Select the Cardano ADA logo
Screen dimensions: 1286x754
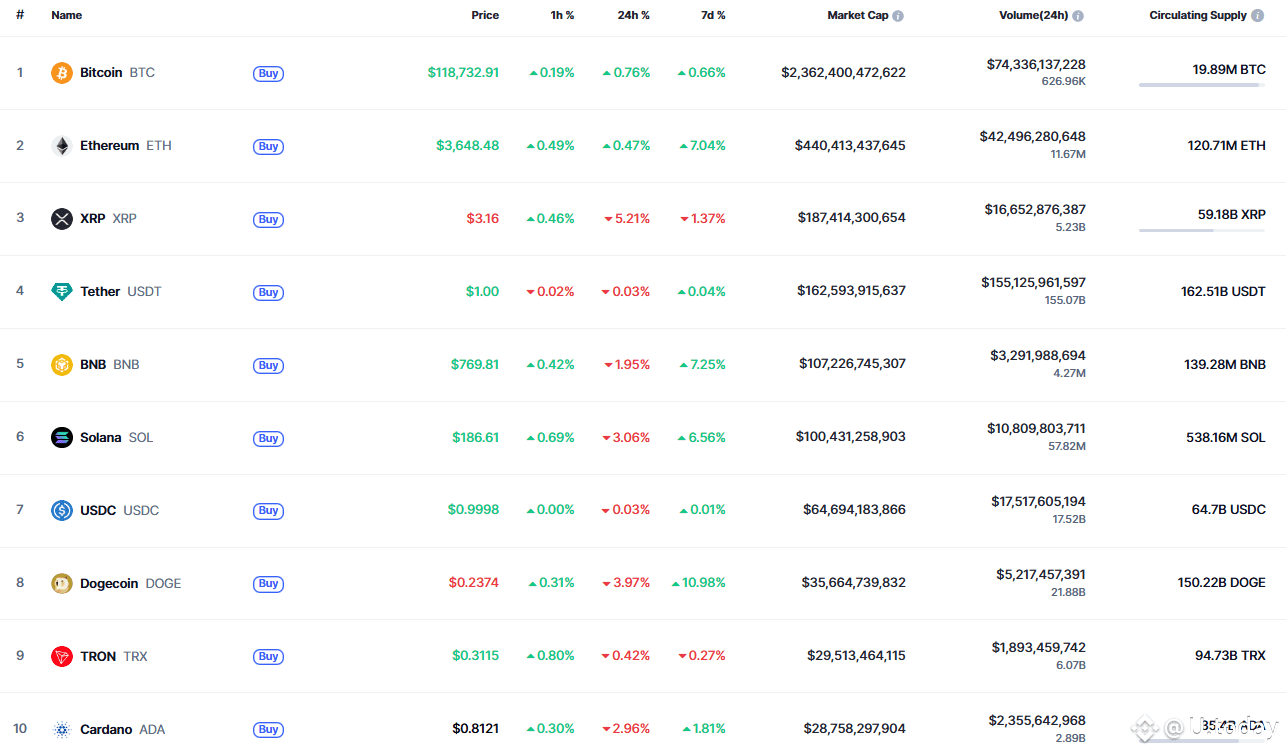(x=60, y=729)
